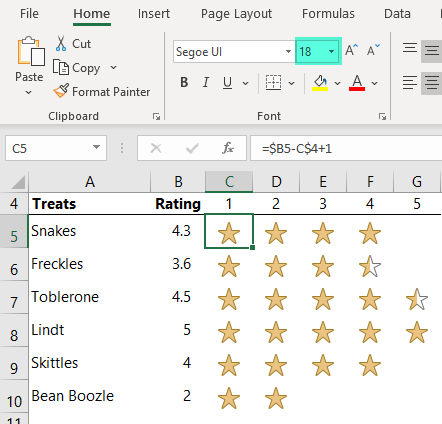442x424 pixels.
Task: Select top align icon
Action: pyautogui.click(x=410, y=48)
